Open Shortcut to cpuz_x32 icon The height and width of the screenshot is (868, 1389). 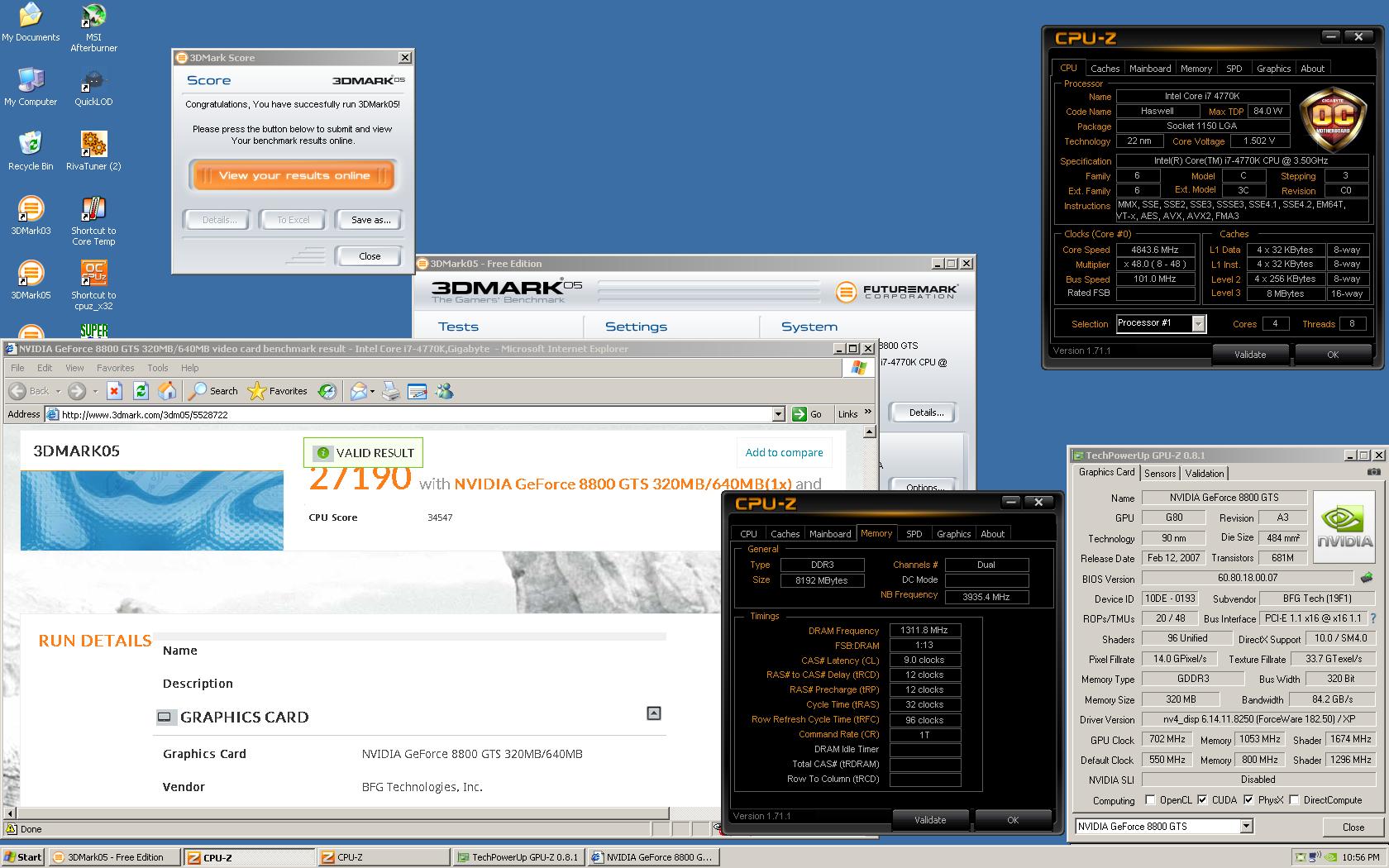point(93,285)
